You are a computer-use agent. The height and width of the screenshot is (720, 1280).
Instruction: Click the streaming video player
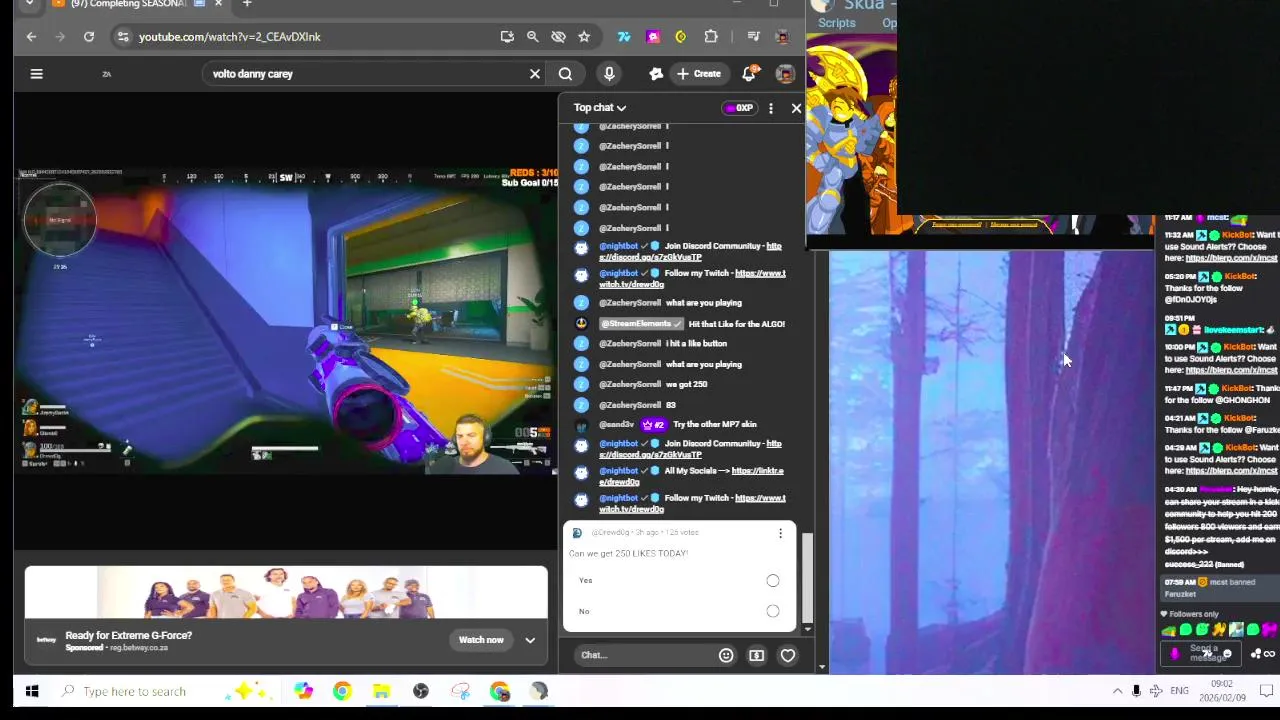click(287, 320)
